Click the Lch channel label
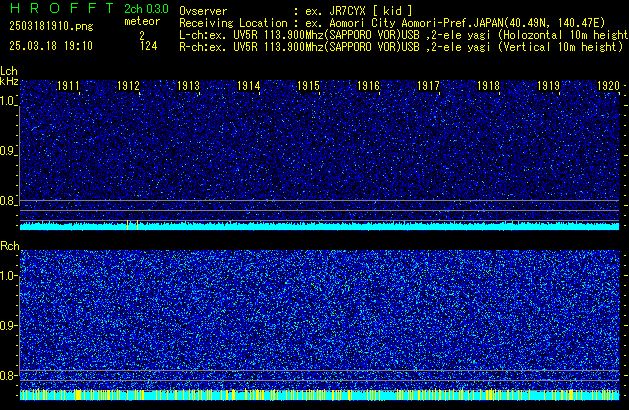 (9, 71)
